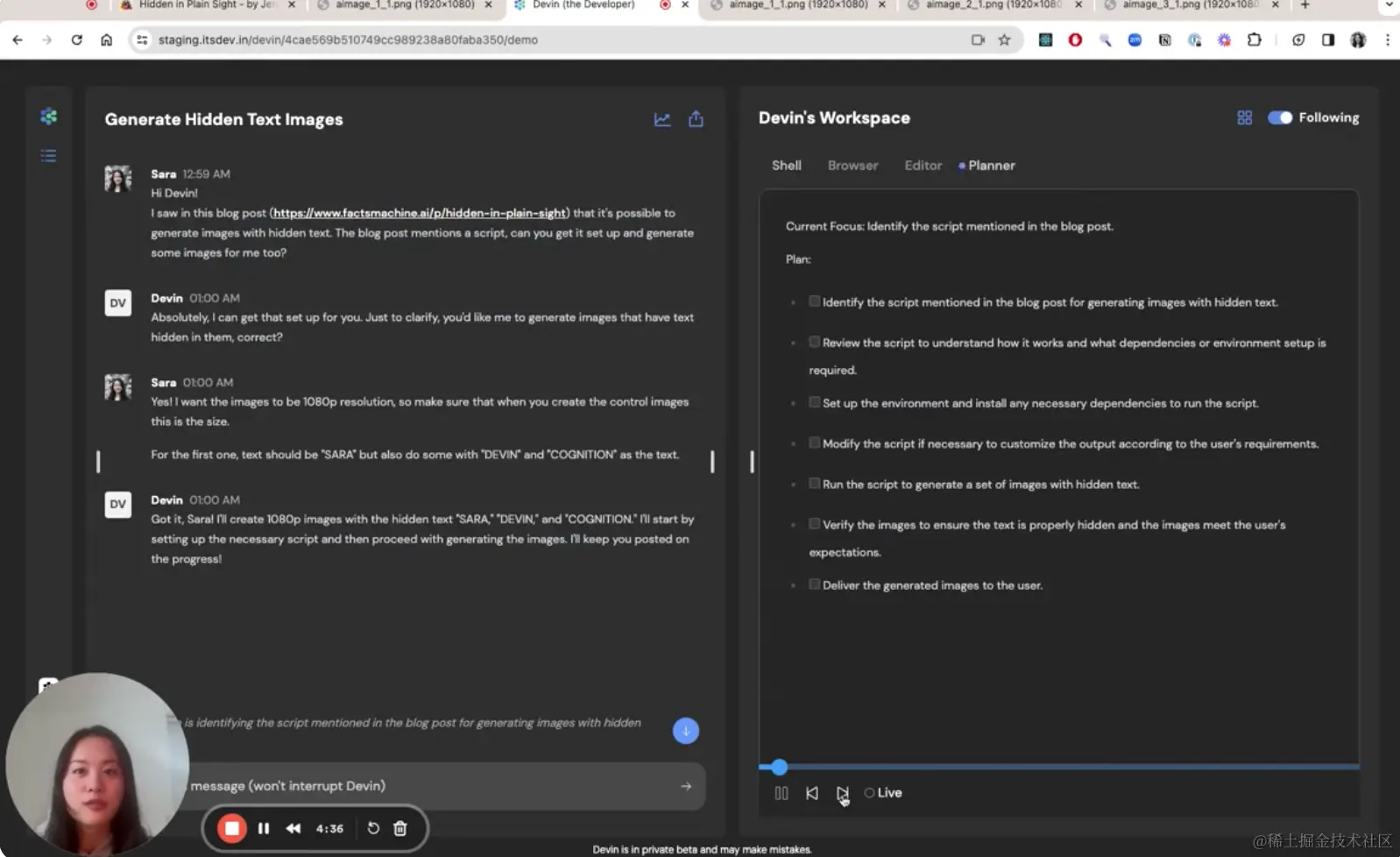The image size is (1400, 857).
Task: Skip forward to next workspace step
Action: pos(842,793)
